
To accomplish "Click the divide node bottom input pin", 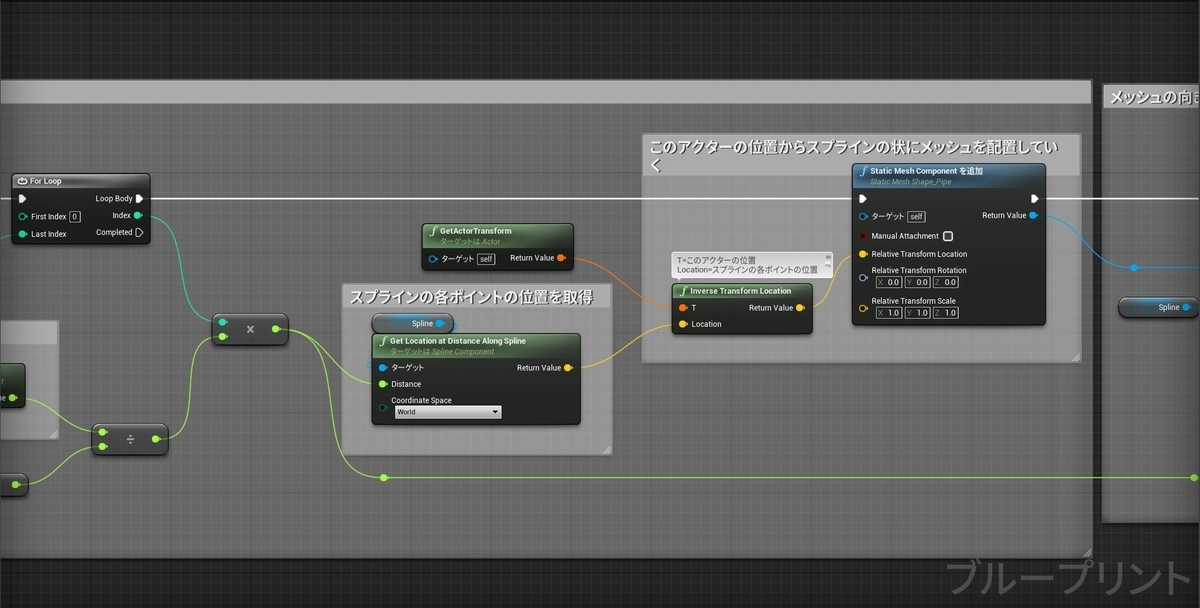I will click(x=103, y=447).
